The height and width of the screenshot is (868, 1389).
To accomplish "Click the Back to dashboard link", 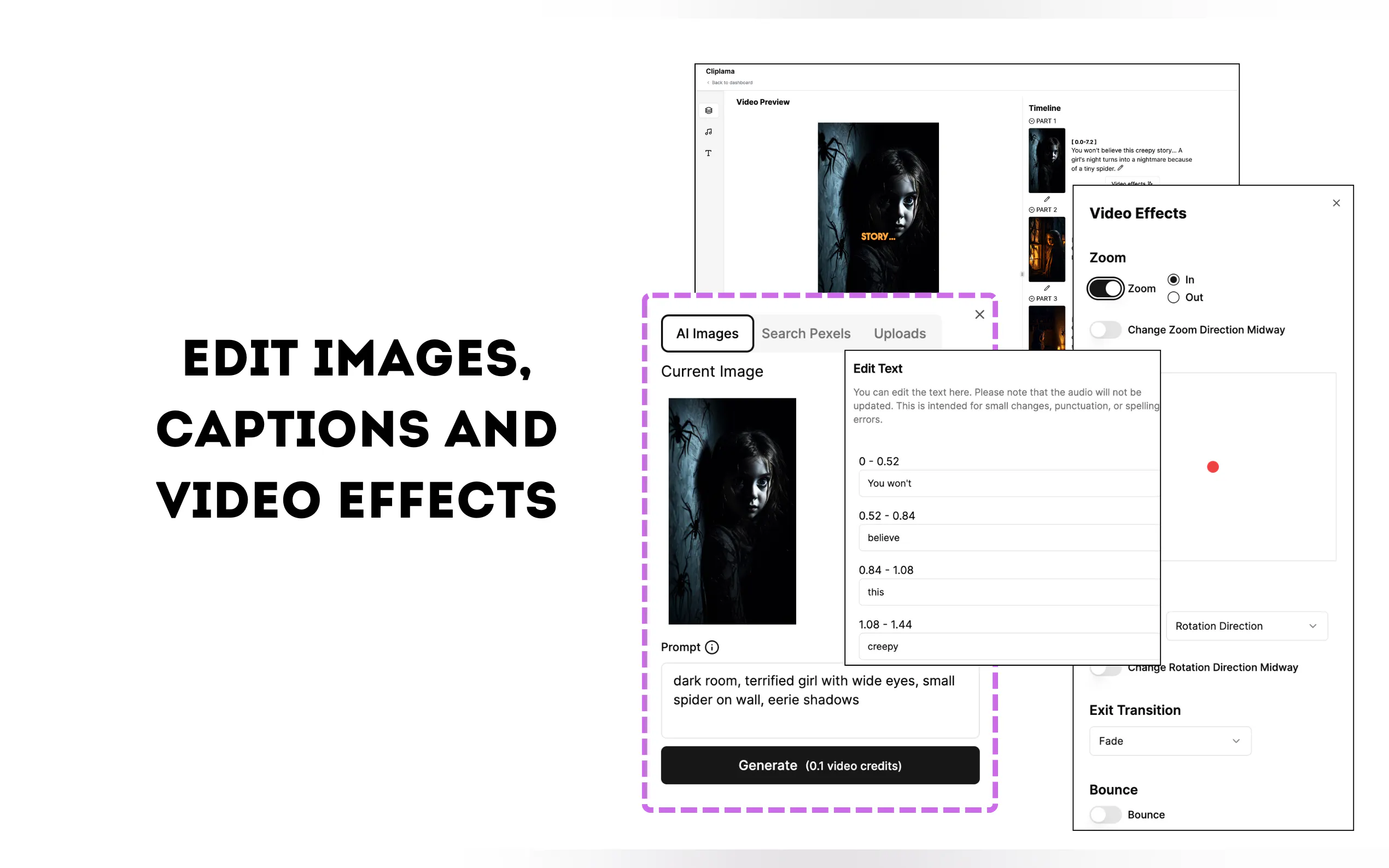I will pyautogui.click(x=731, y=83).
